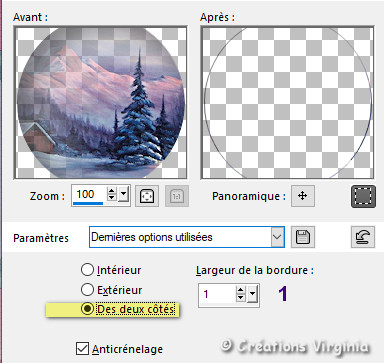Increase zoom with the up spinner arrow
Screen dimensions: 384x363
(112, 191)
